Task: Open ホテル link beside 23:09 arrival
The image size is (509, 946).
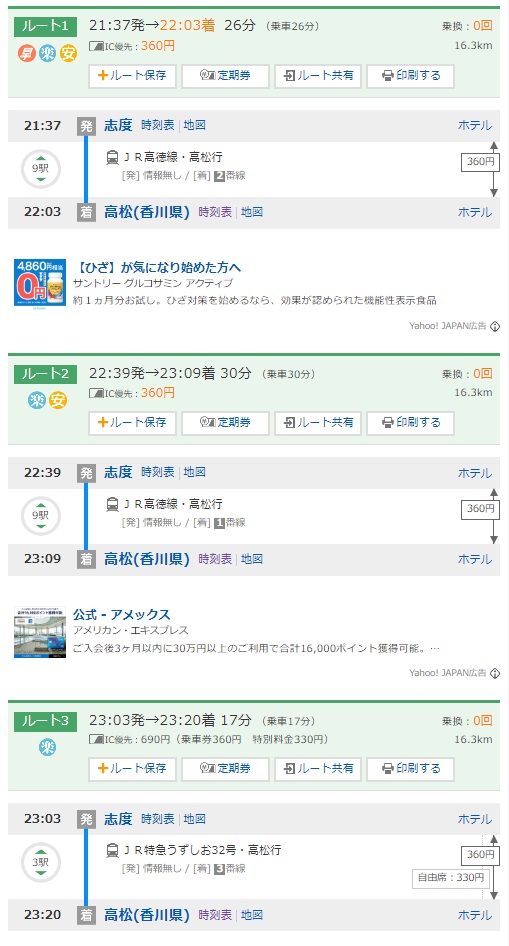Action: coord(475,559)
